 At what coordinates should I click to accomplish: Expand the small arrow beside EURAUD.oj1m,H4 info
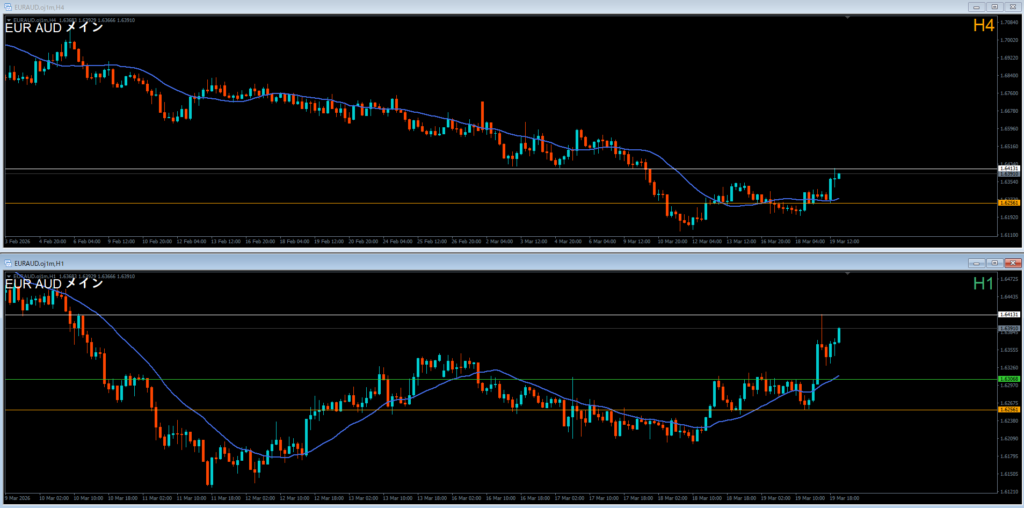9,19
